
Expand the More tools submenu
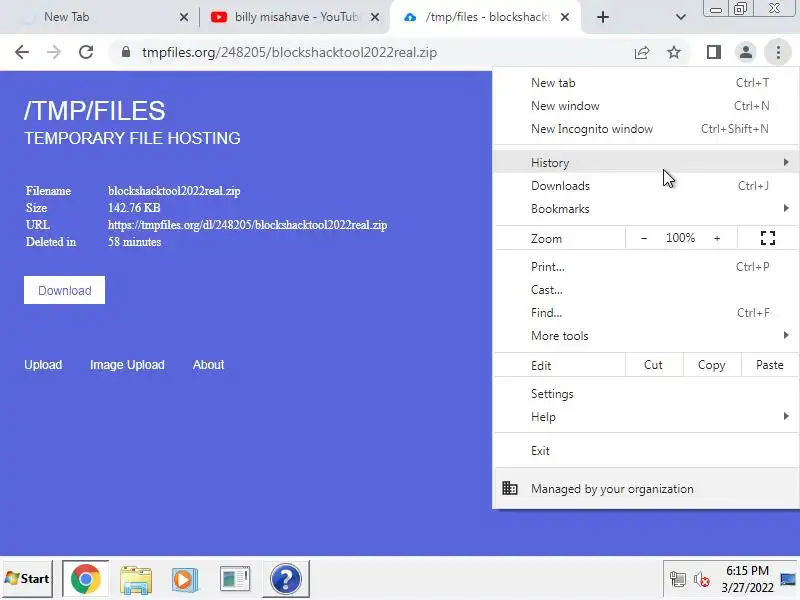pos(645,336)
